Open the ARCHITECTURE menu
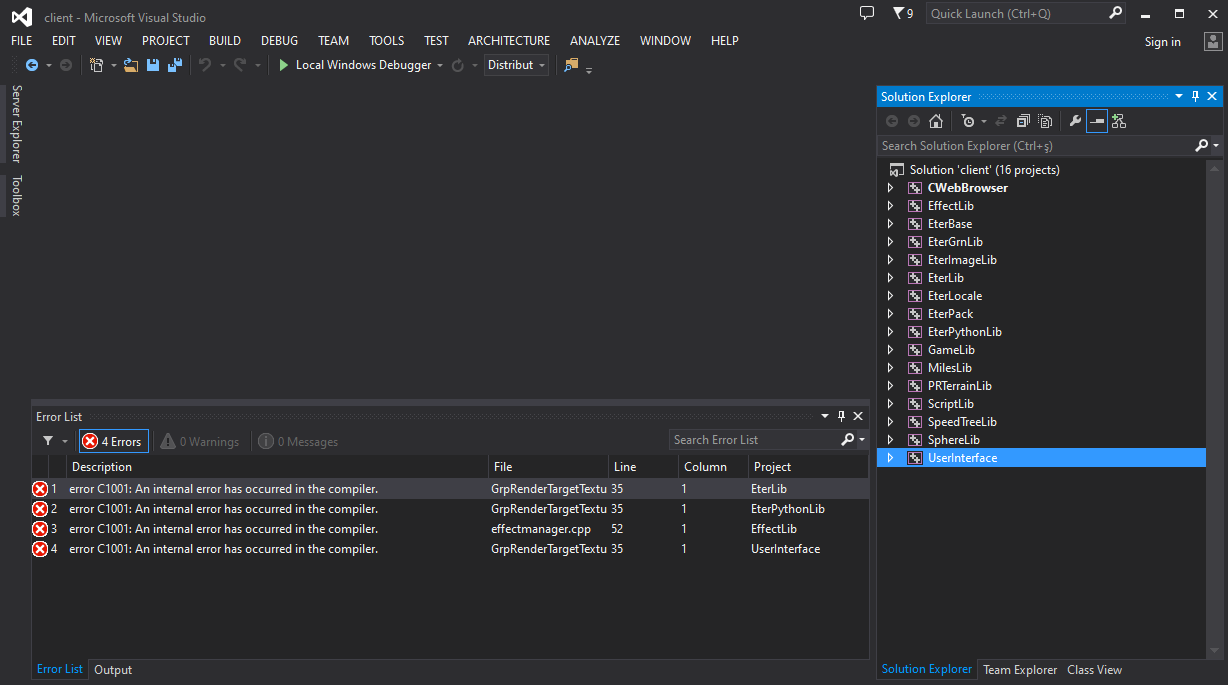This screenshot has height=685, width=1228. [x=509, y=41]
